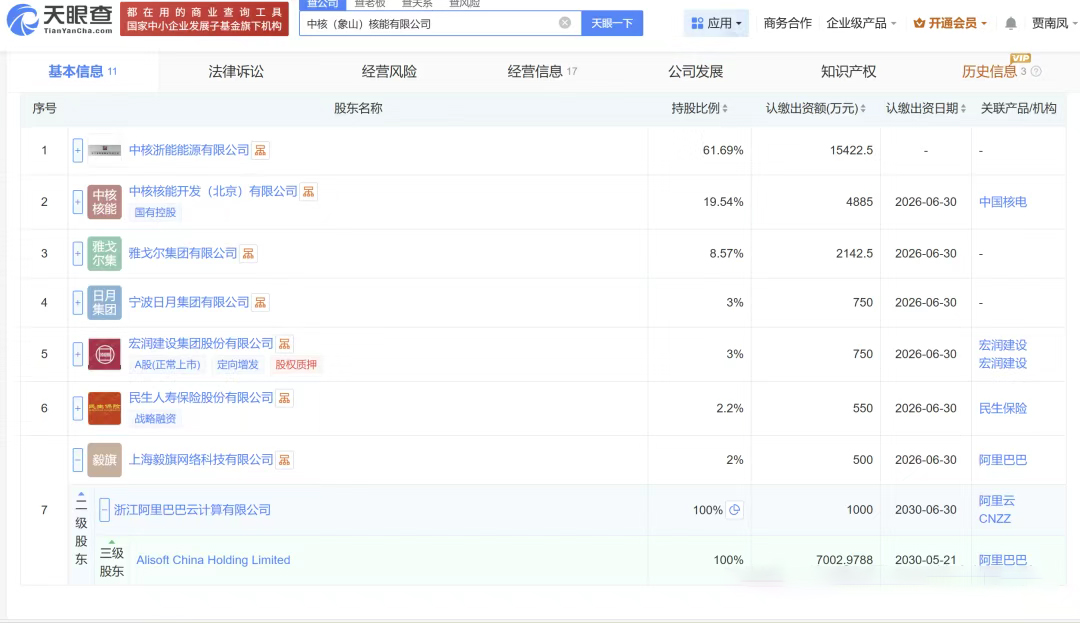Collapse the 上海毅旗网络科技有限公司 shareholder row
Image resolution: width=1080 pixels, height=623 pixels.
coord(78,460)
